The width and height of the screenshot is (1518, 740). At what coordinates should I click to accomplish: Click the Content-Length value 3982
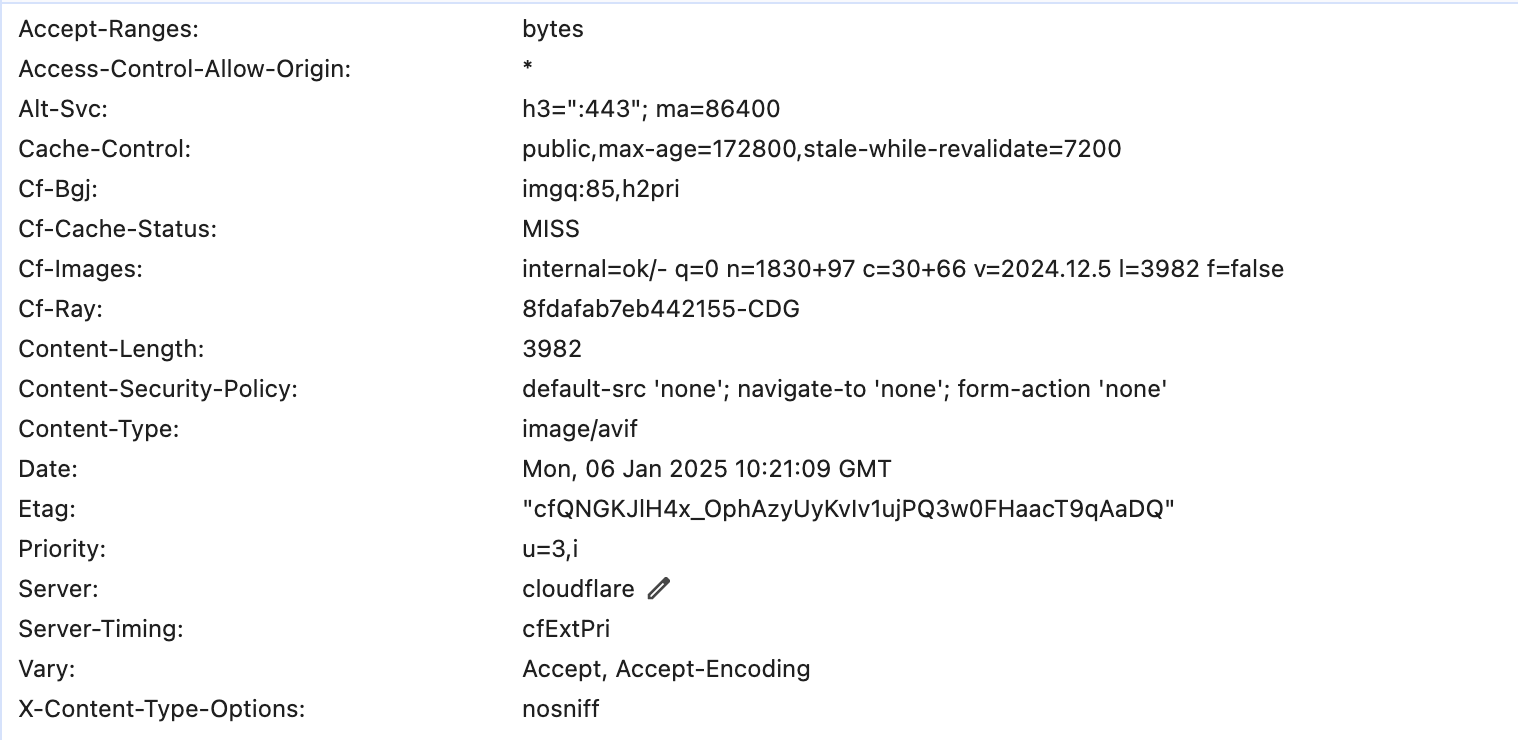[552, 349]
